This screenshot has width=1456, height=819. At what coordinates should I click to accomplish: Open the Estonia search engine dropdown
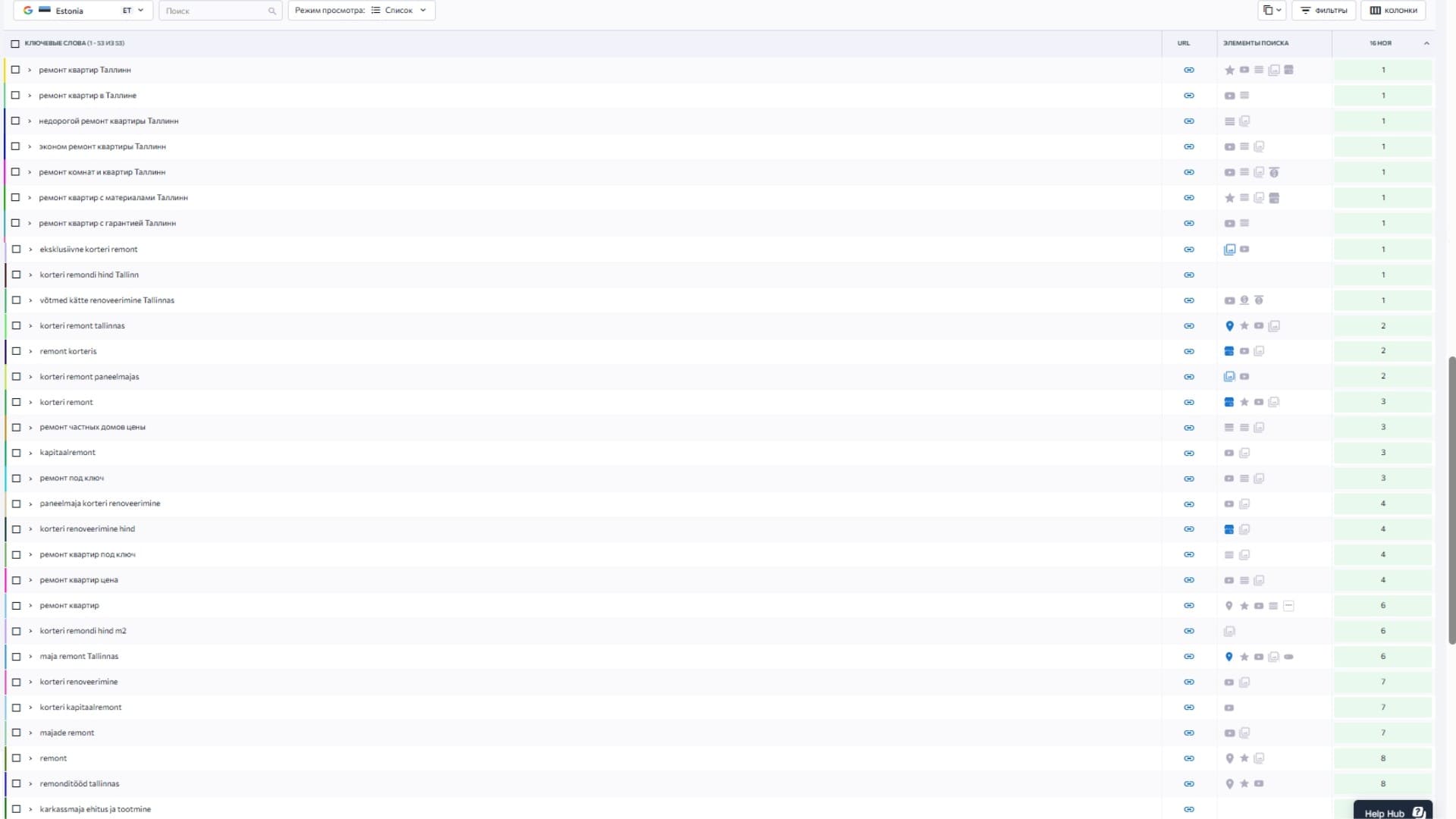pyautogui.click(x=83, y=11)
